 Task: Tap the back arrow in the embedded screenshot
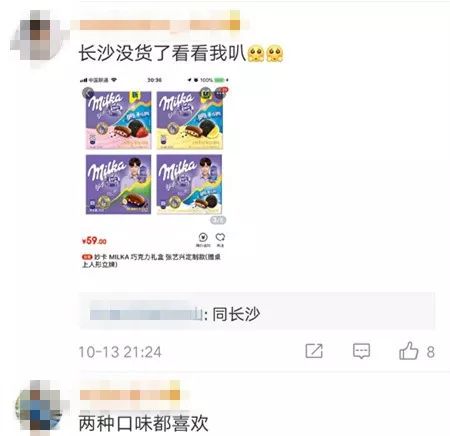pyautogui.click(x=88, y=93)
